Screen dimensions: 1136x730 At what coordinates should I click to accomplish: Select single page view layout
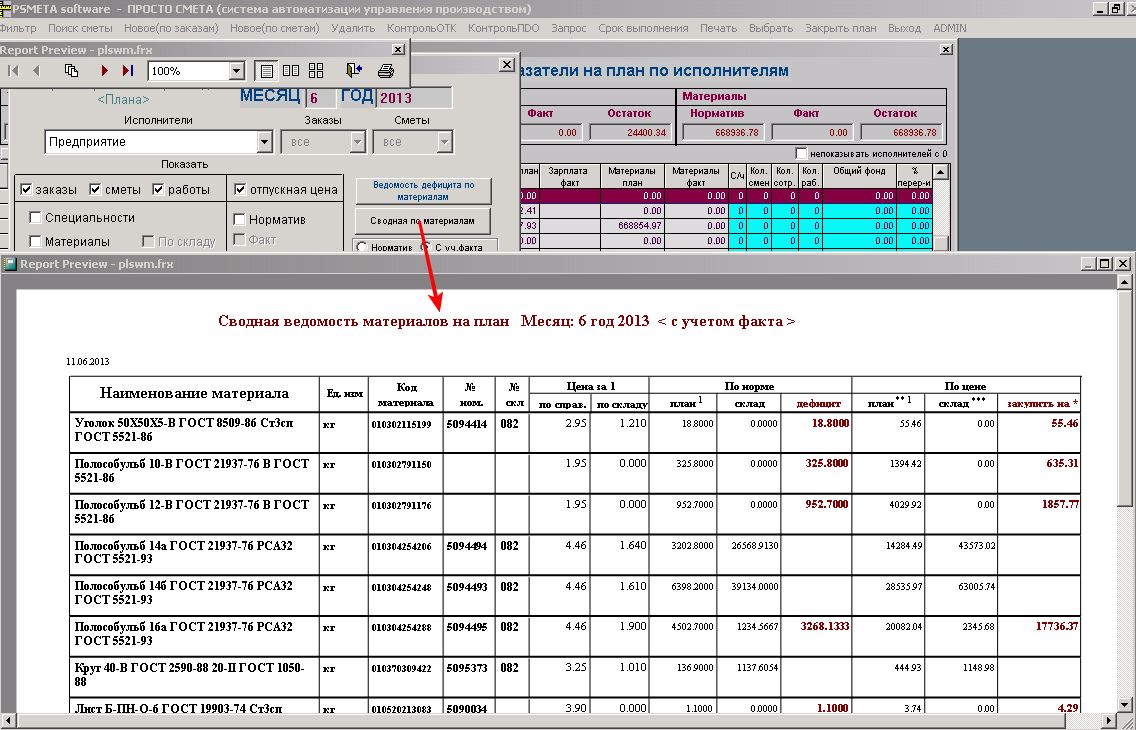(x=267, y=71)
